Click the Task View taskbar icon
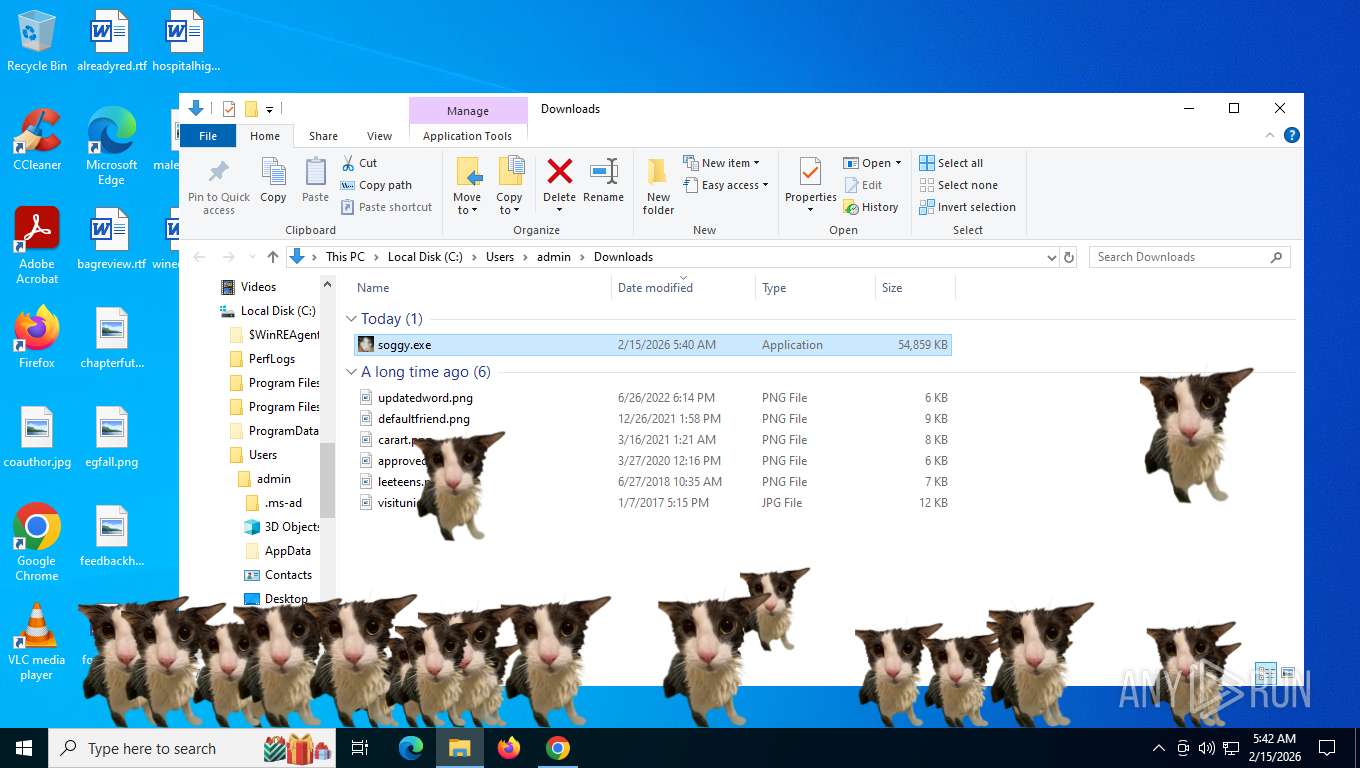 pyautogui.click(x=360, y=748)
